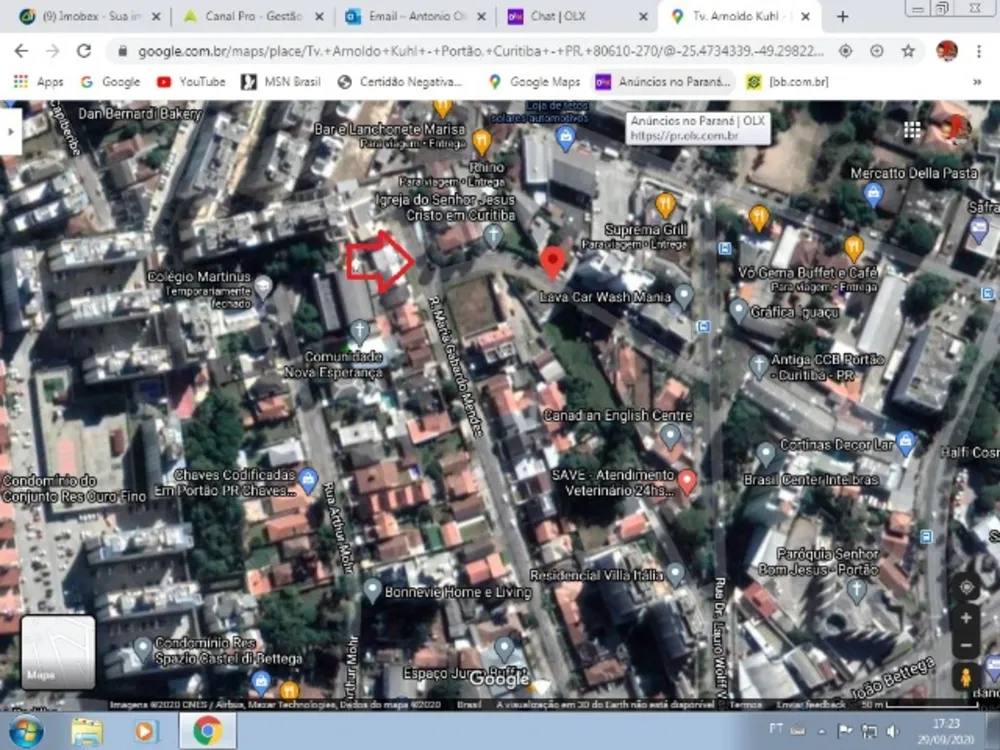Reload the Google Maps page
1000x750 pixels.
coord(84,51)
